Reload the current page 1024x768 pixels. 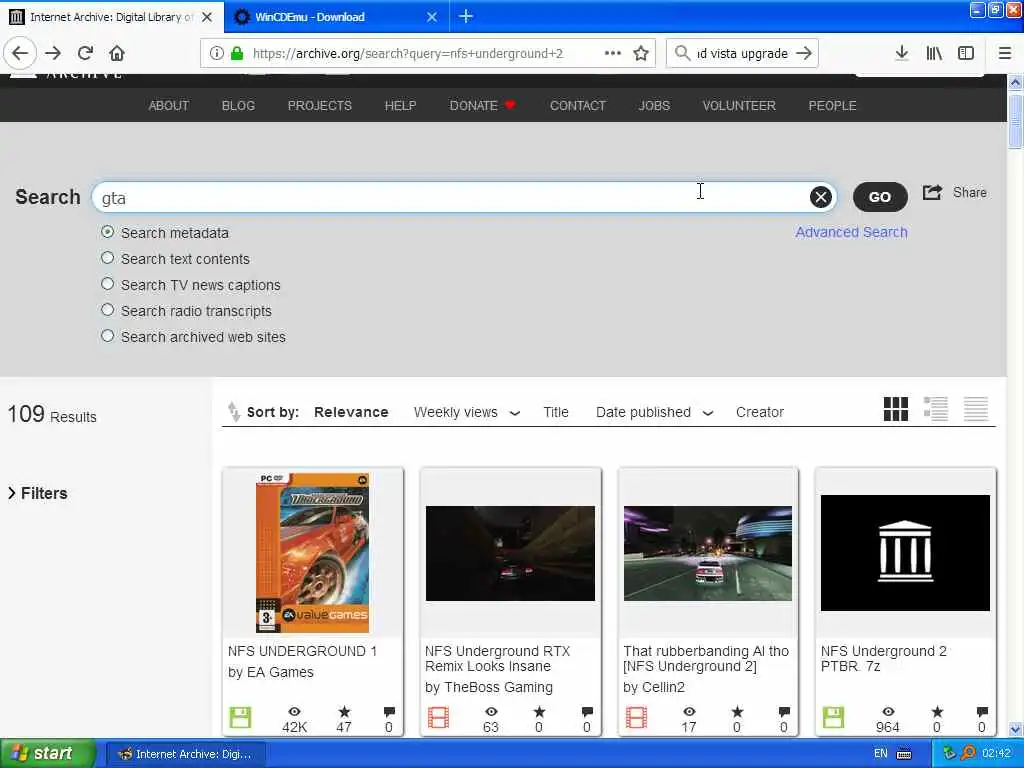(85, 53)
